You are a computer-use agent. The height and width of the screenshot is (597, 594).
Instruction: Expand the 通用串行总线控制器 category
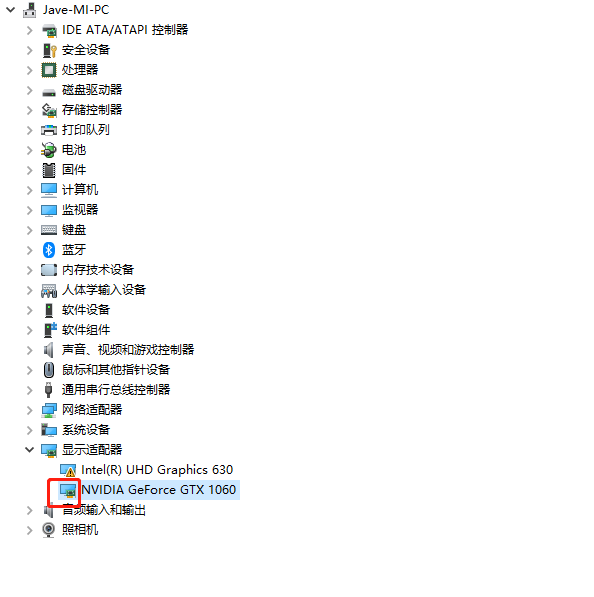click(x=29, y=390)
